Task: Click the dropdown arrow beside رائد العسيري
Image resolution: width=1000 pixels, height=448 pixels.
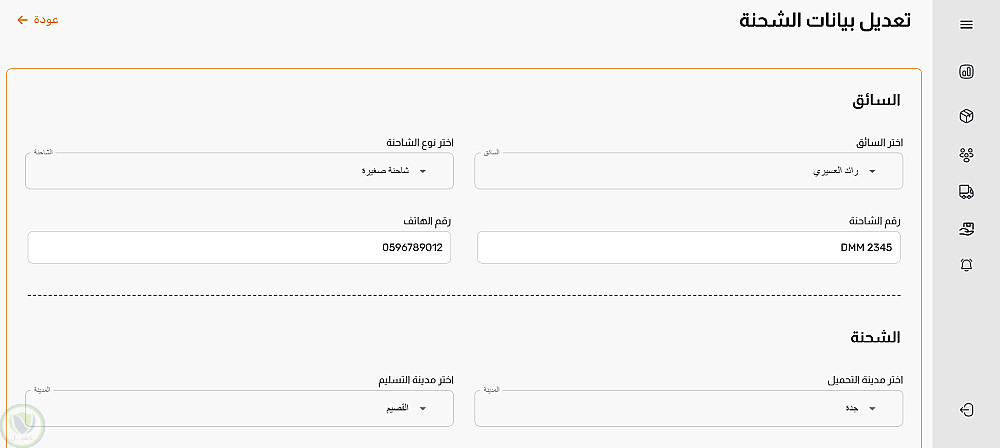Action: (x=872, y=172)
